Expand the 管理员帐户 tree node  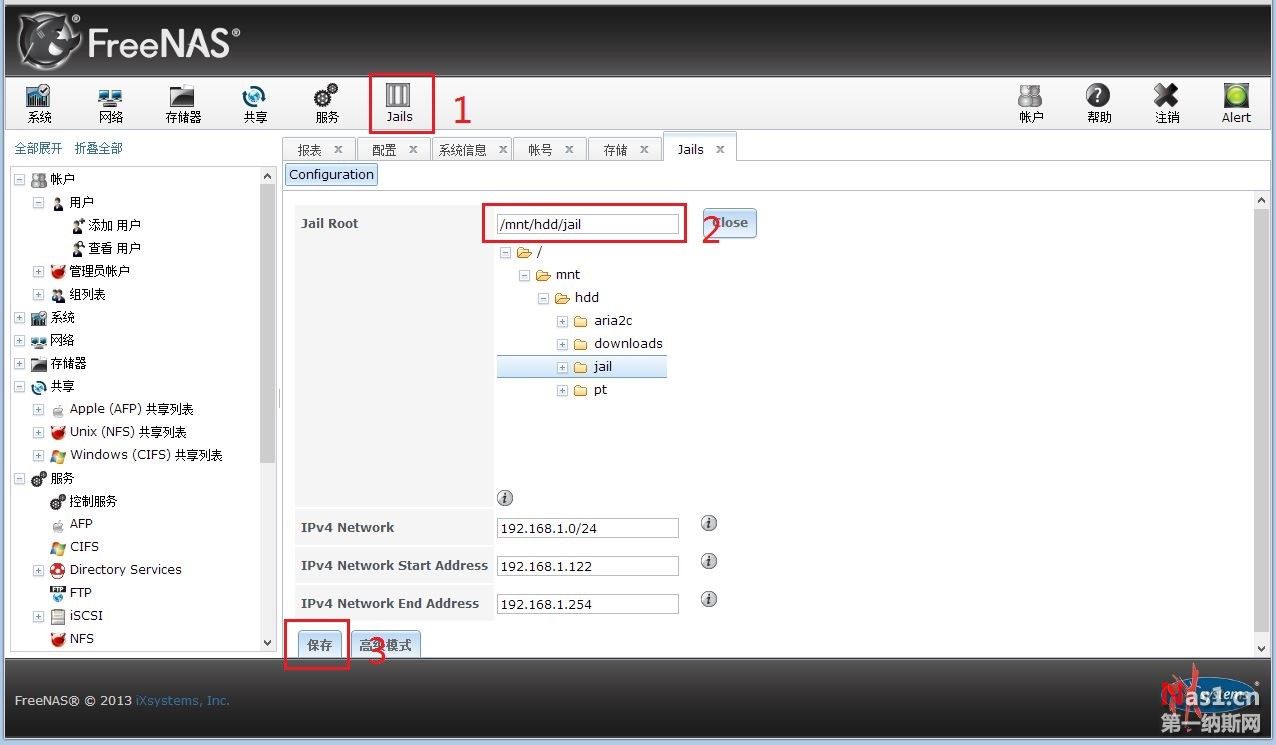pos(38,271)
